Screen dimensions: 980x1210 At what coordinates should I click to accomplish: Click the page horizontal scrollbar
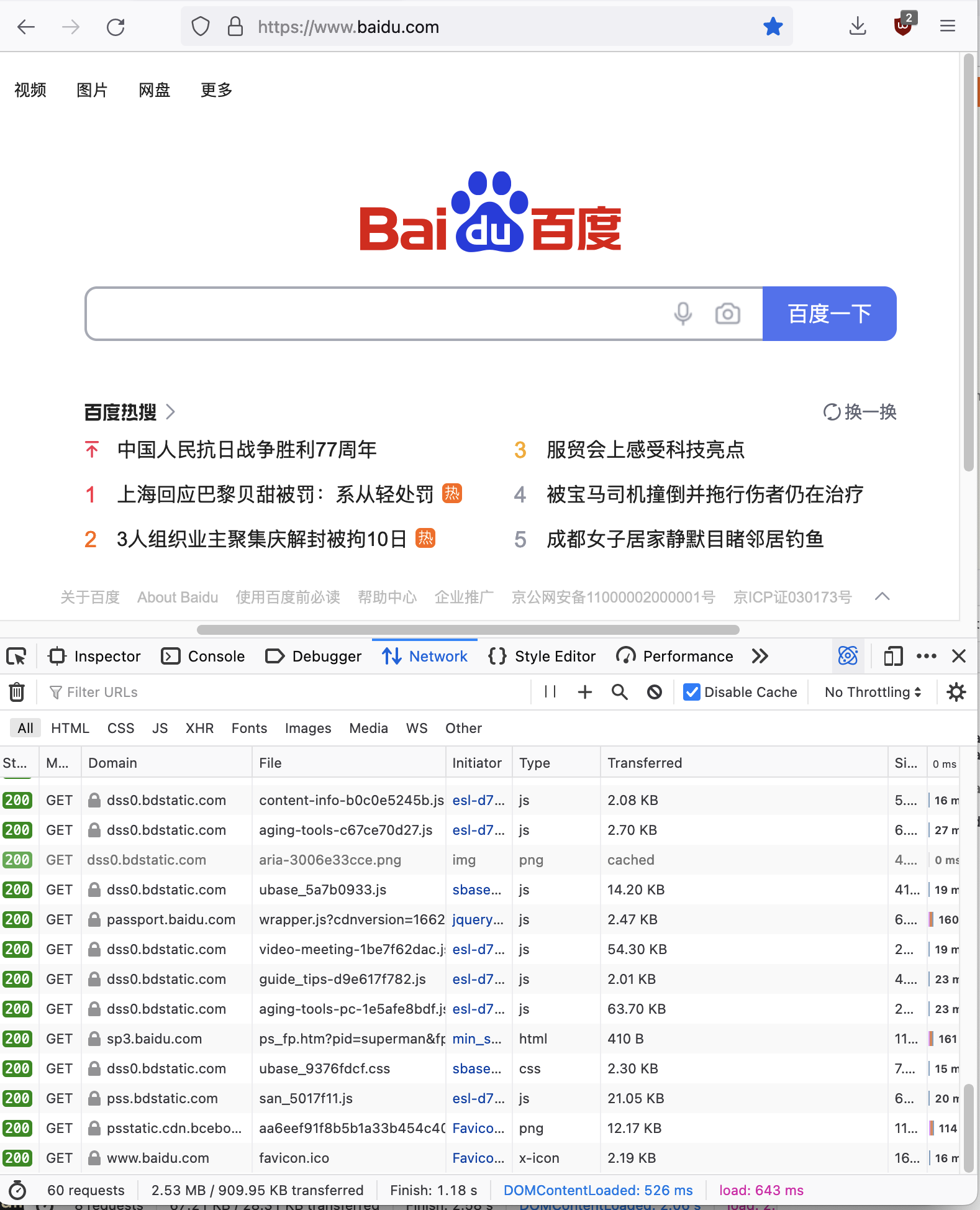click(x=468, y=629)
